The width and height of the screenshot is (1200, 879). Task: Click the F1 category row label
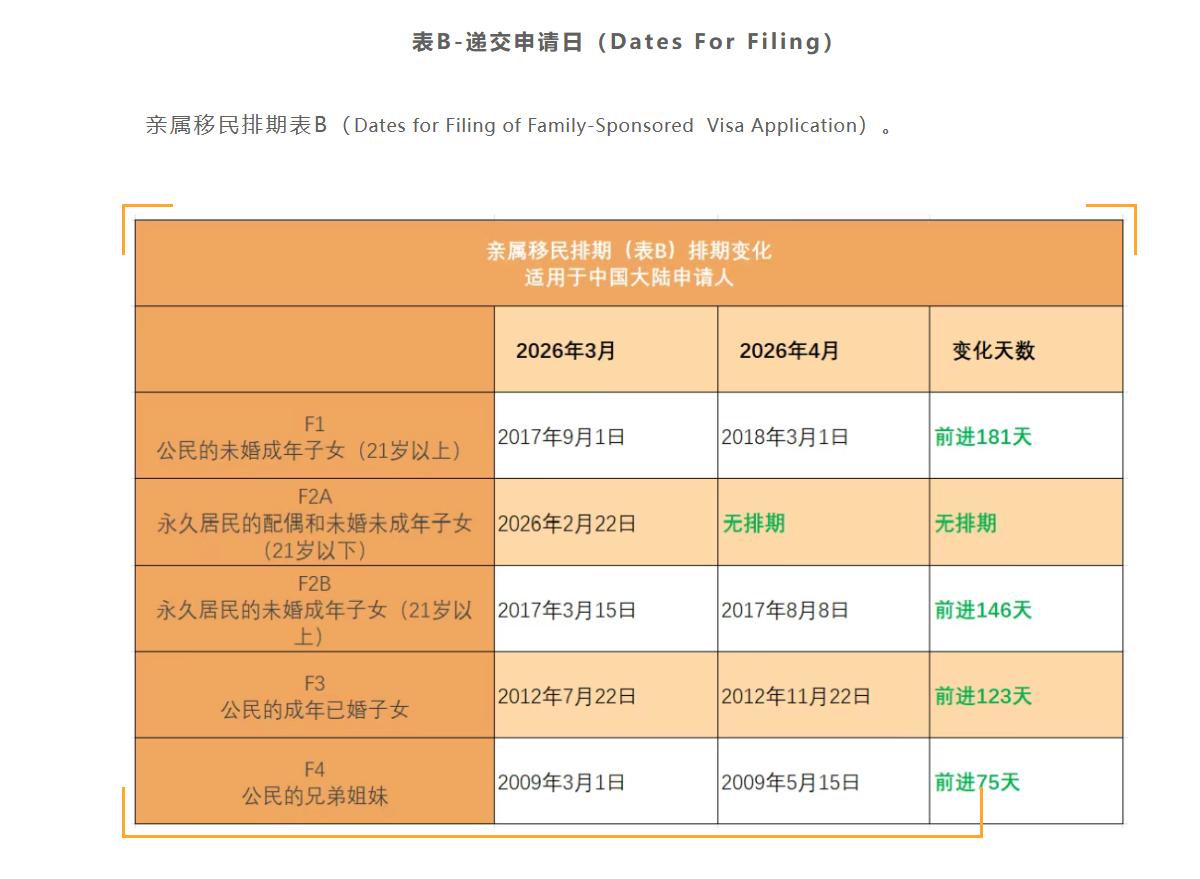[313, 436]
